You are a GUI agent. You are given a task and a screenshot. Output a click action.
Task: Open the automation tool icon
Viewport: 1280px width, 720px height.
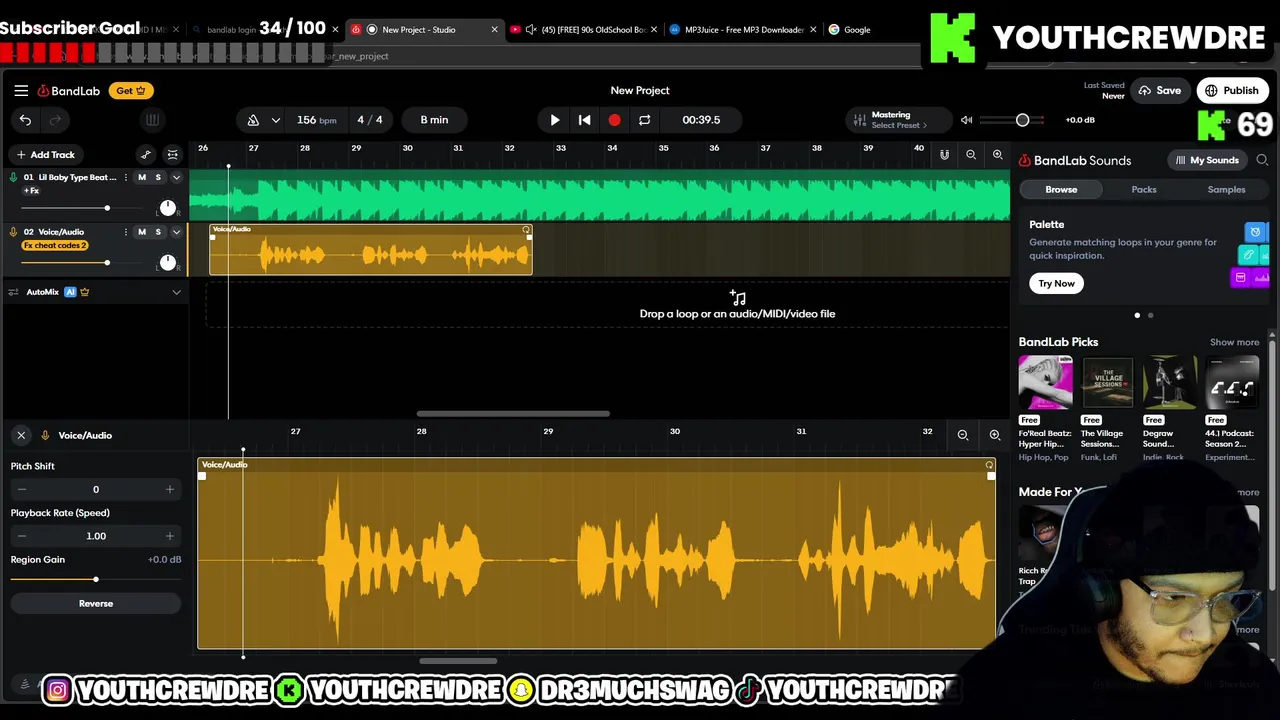point(146,155)
